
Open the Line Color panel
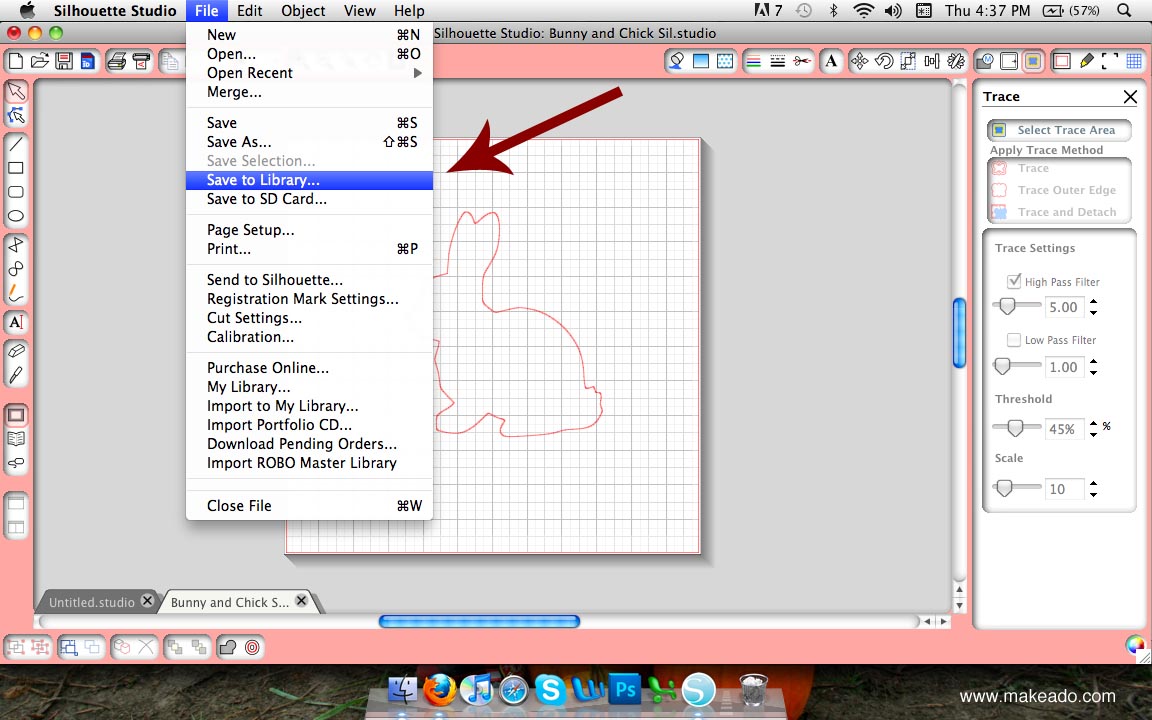(x=754, y=61)
